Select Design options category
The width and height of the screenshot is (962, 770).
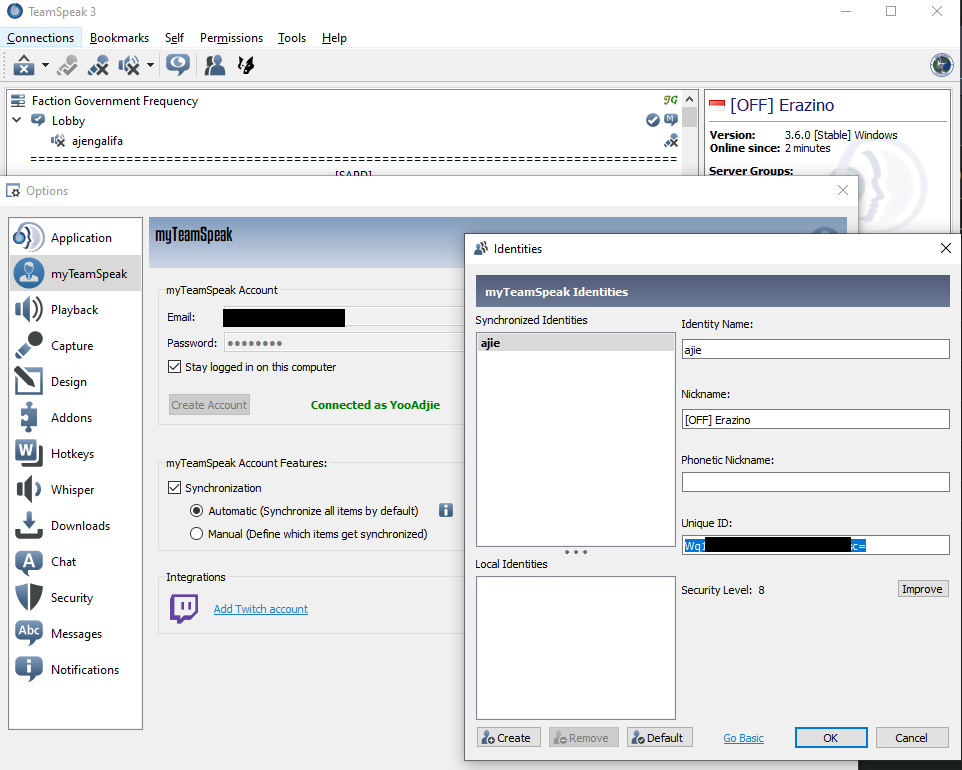coord(75,382)
